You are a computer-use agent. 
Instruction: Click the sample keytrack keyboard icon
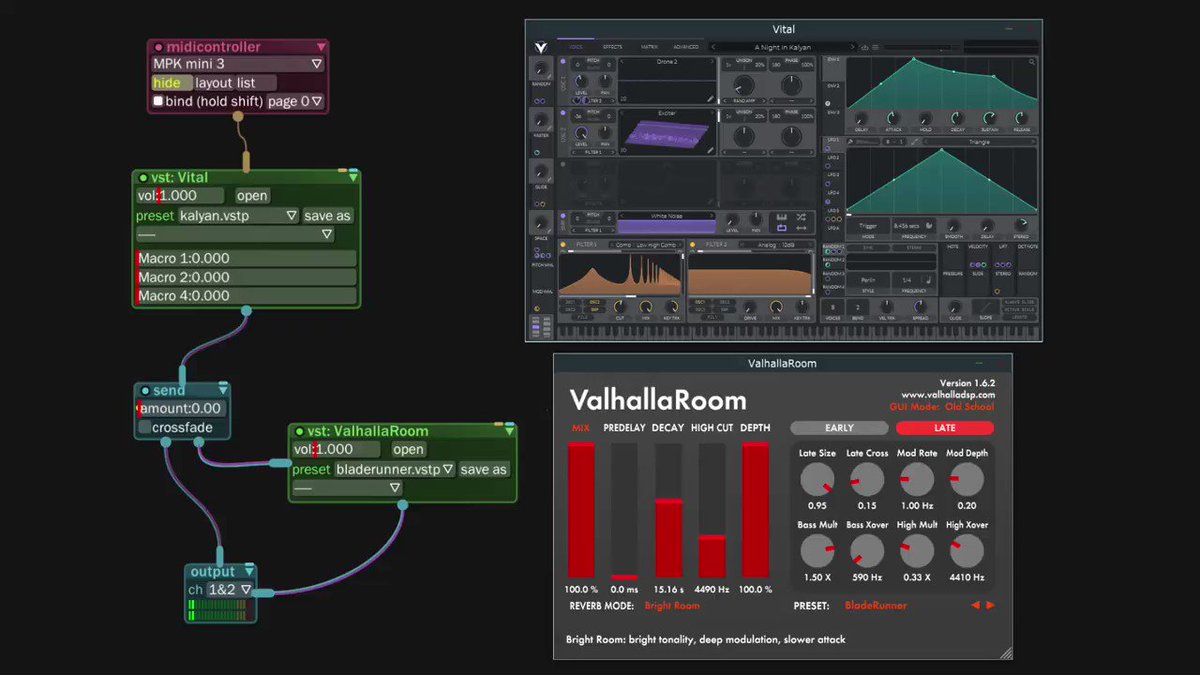(781, 217)
